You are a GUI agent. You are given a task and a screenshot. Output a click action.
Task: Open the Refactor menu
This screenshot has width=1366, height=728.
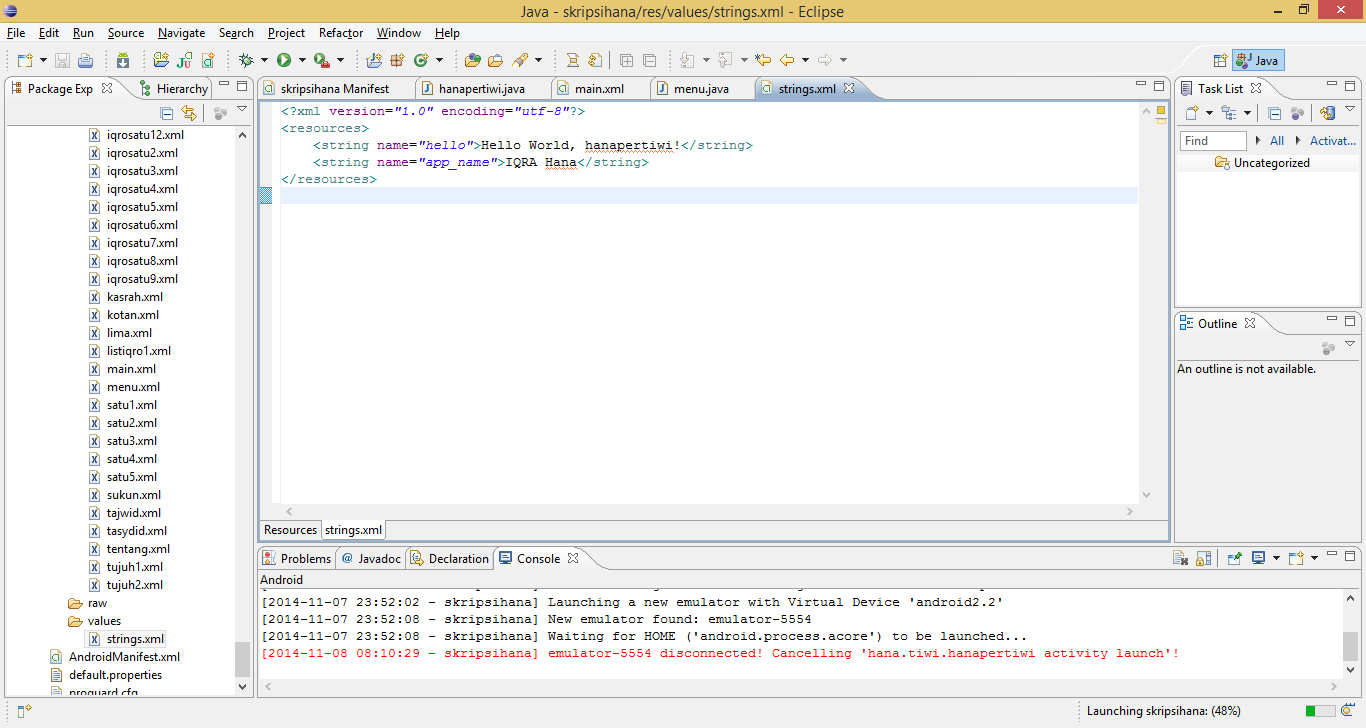341,33
